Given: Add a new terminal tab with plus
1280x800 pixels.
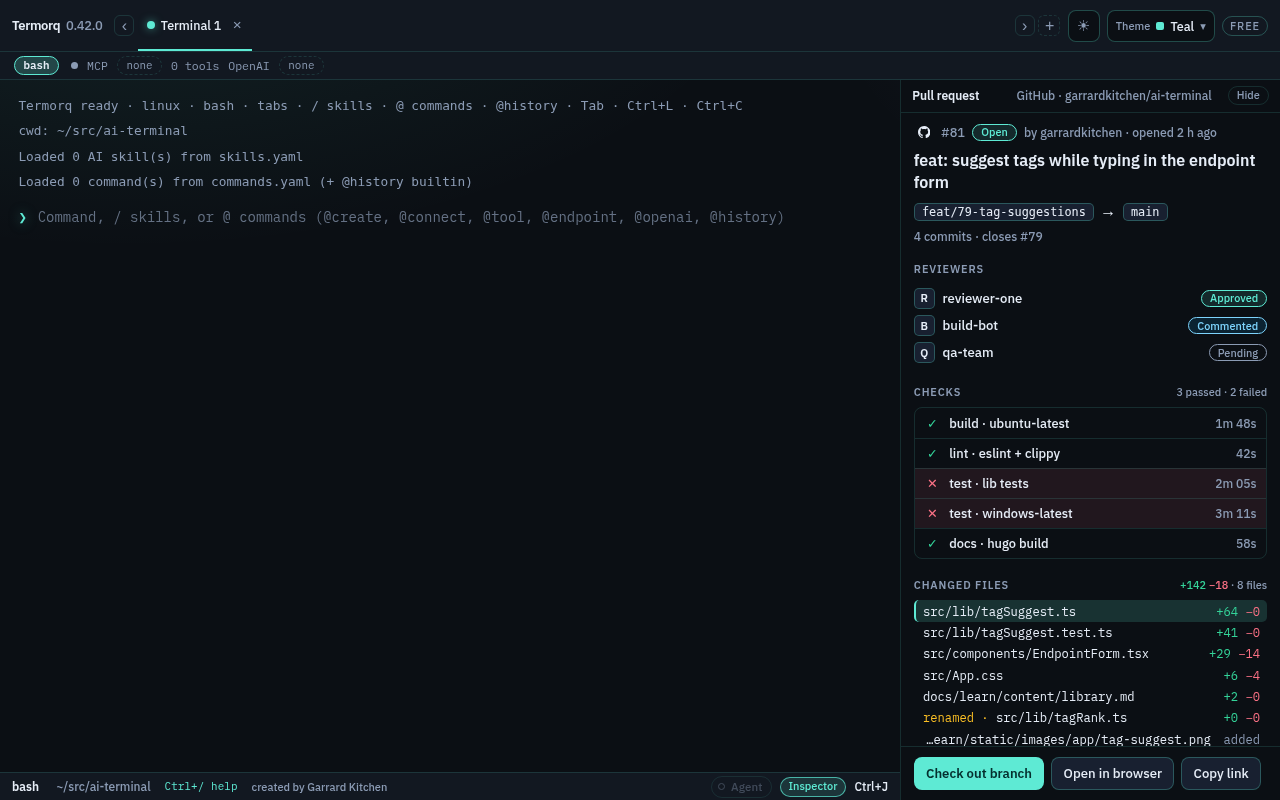Looking at the screenshot, I should point(1049,26).
